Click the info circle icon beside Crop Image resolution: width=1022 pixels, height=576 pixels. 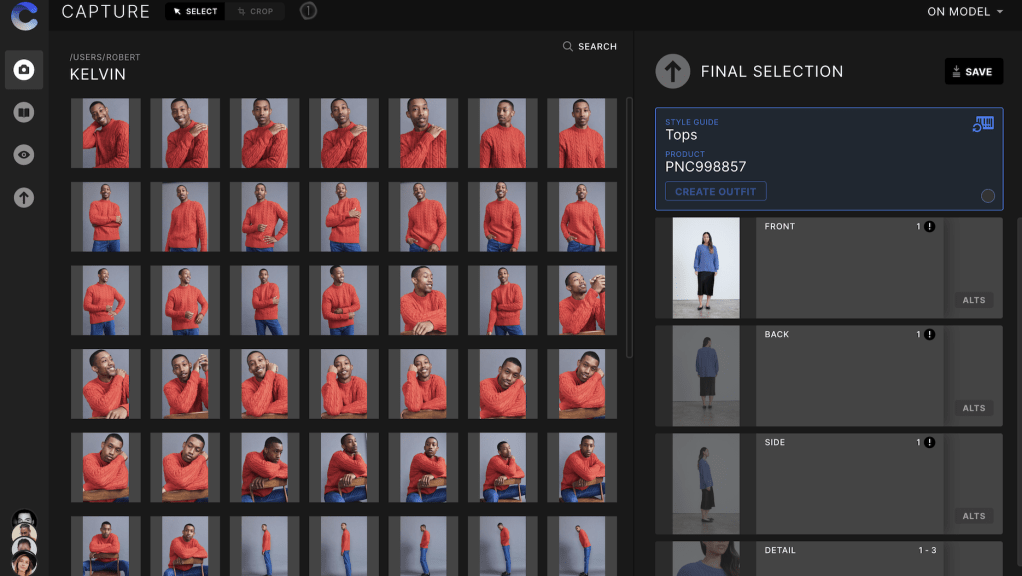click(x=308, y=11)
